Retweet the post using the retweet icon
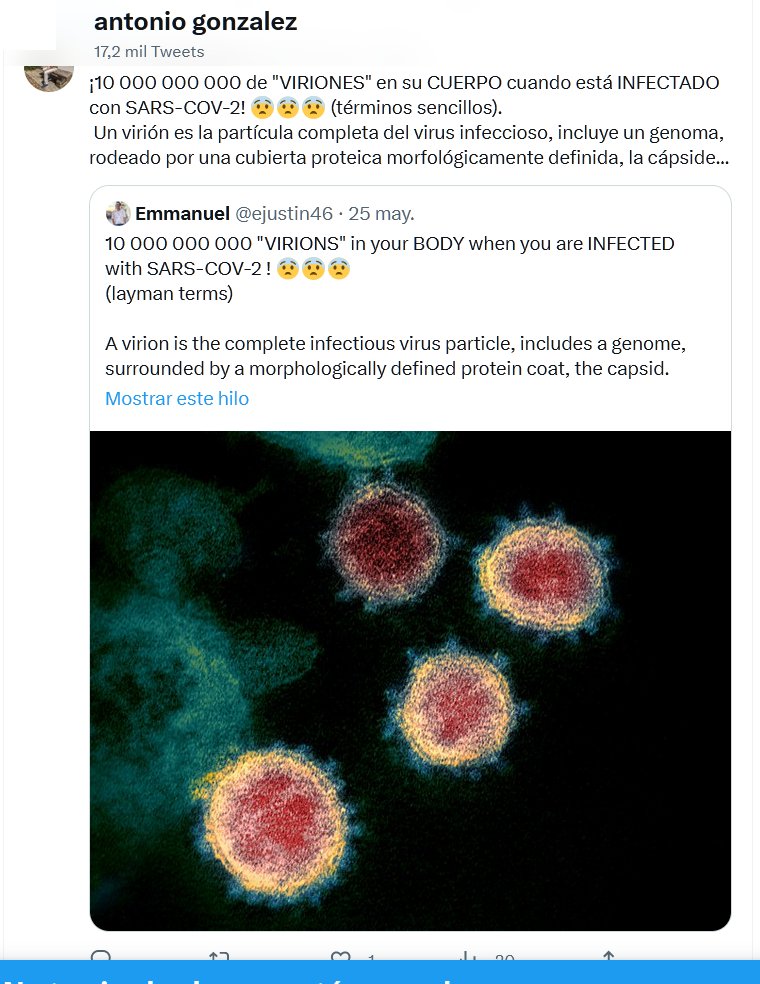Image resolution: width=760 pixels, height=984 pixels. pos(220,957)
